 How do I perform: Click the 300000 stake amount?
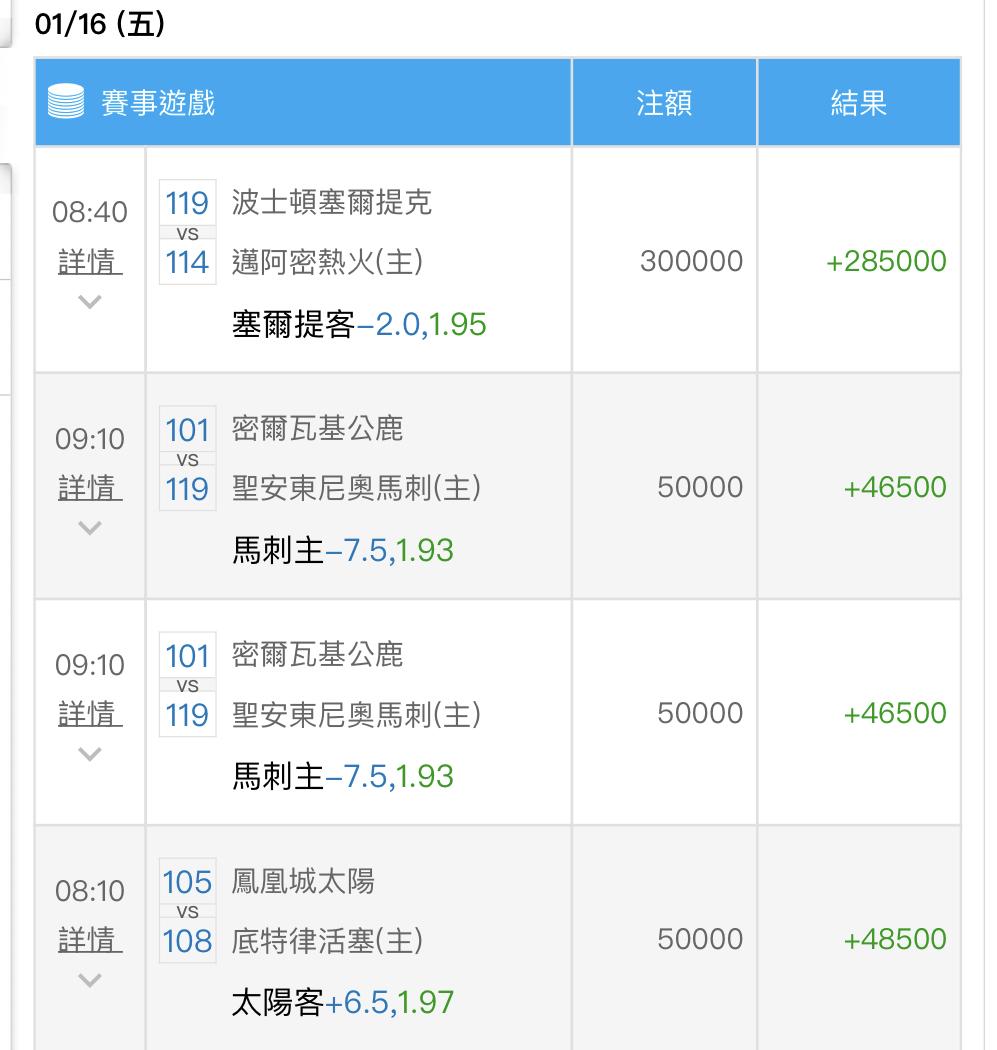(x=691, y=262)
